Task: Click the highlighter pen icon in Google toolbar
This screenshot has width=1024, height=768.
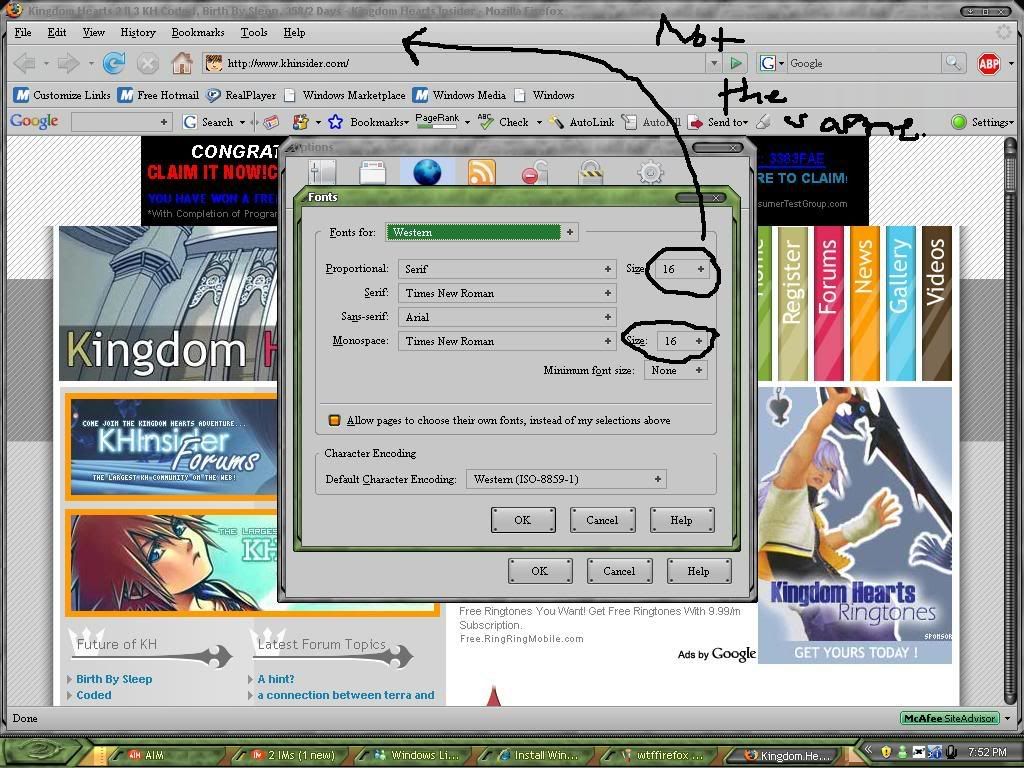Action: click(763, 122)
